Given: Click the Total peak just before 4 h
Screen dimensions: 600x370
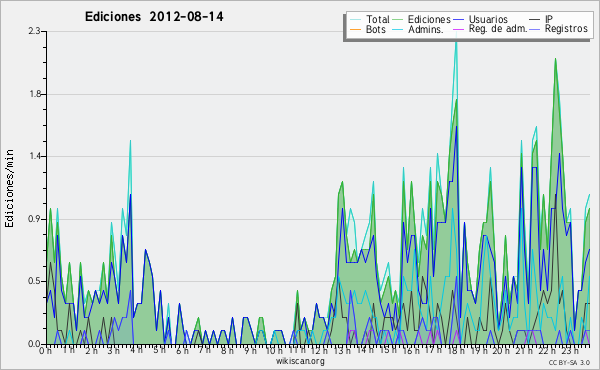Looking at the screenshot, I should [130, 142].
